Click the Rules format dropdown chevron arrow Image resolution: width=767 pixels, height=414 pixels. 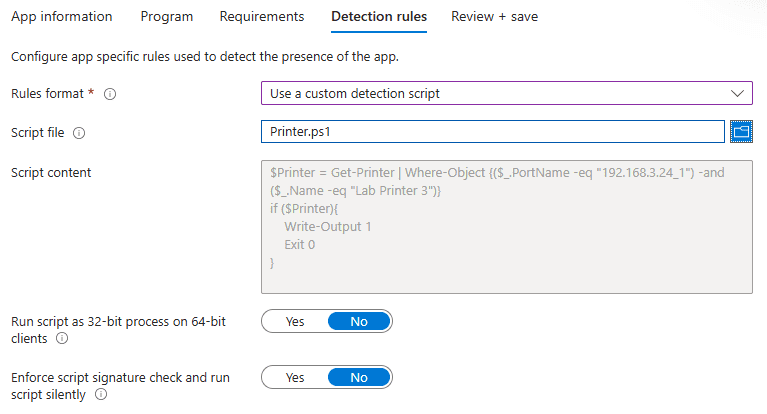pos(738,93)
